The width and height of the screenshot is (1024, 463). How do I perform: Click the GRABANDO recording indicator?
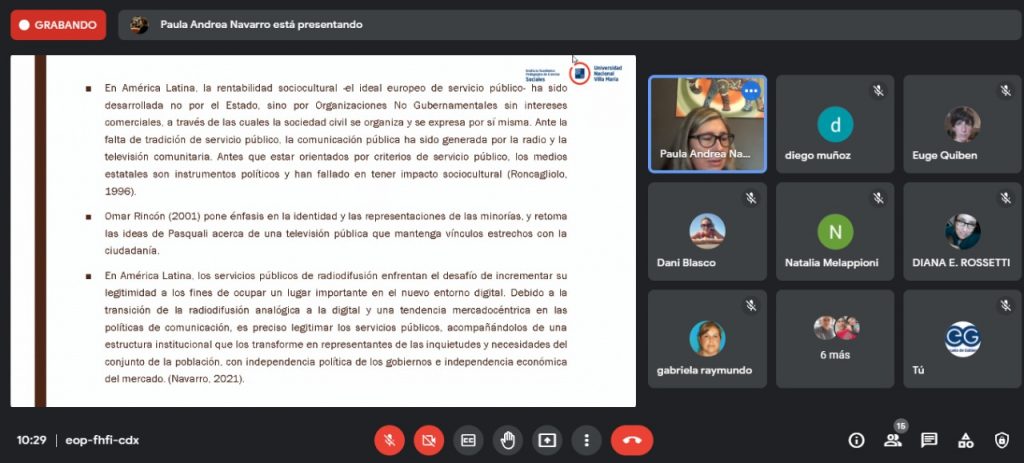pos(58,25)
